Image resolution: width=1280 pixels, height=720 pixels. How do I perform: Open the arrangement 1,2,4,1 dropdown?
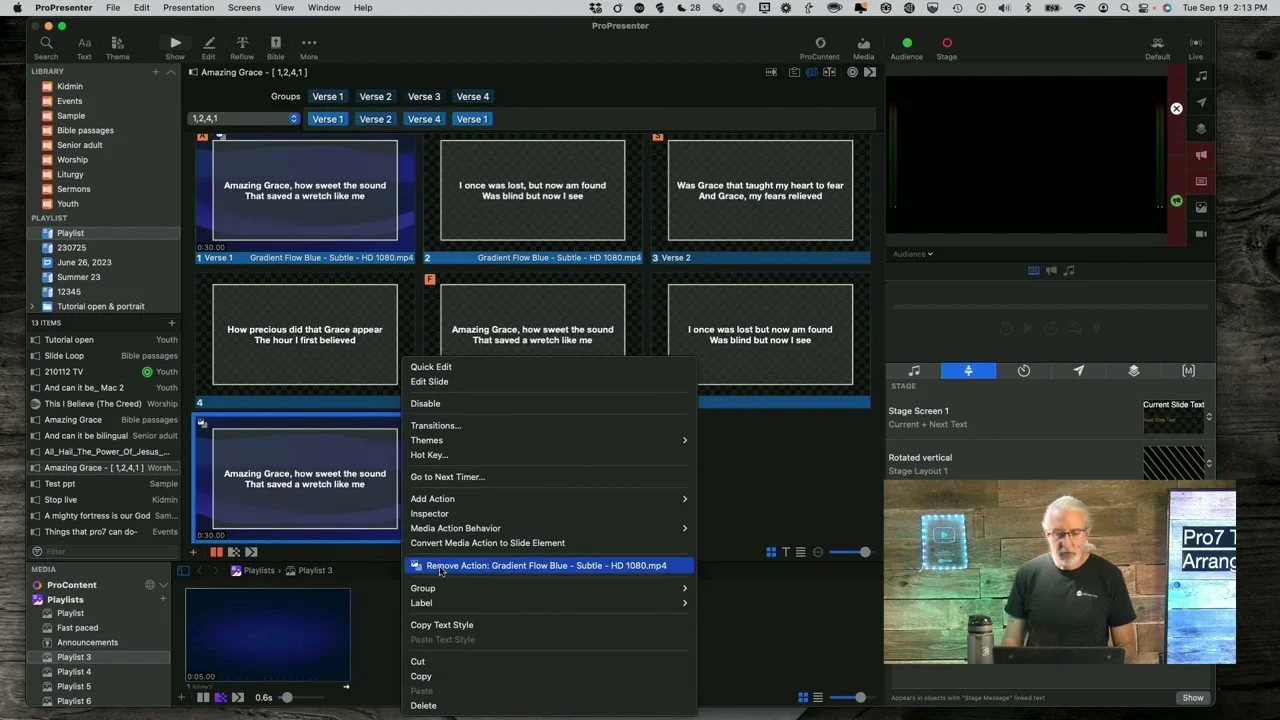(244, 119)
